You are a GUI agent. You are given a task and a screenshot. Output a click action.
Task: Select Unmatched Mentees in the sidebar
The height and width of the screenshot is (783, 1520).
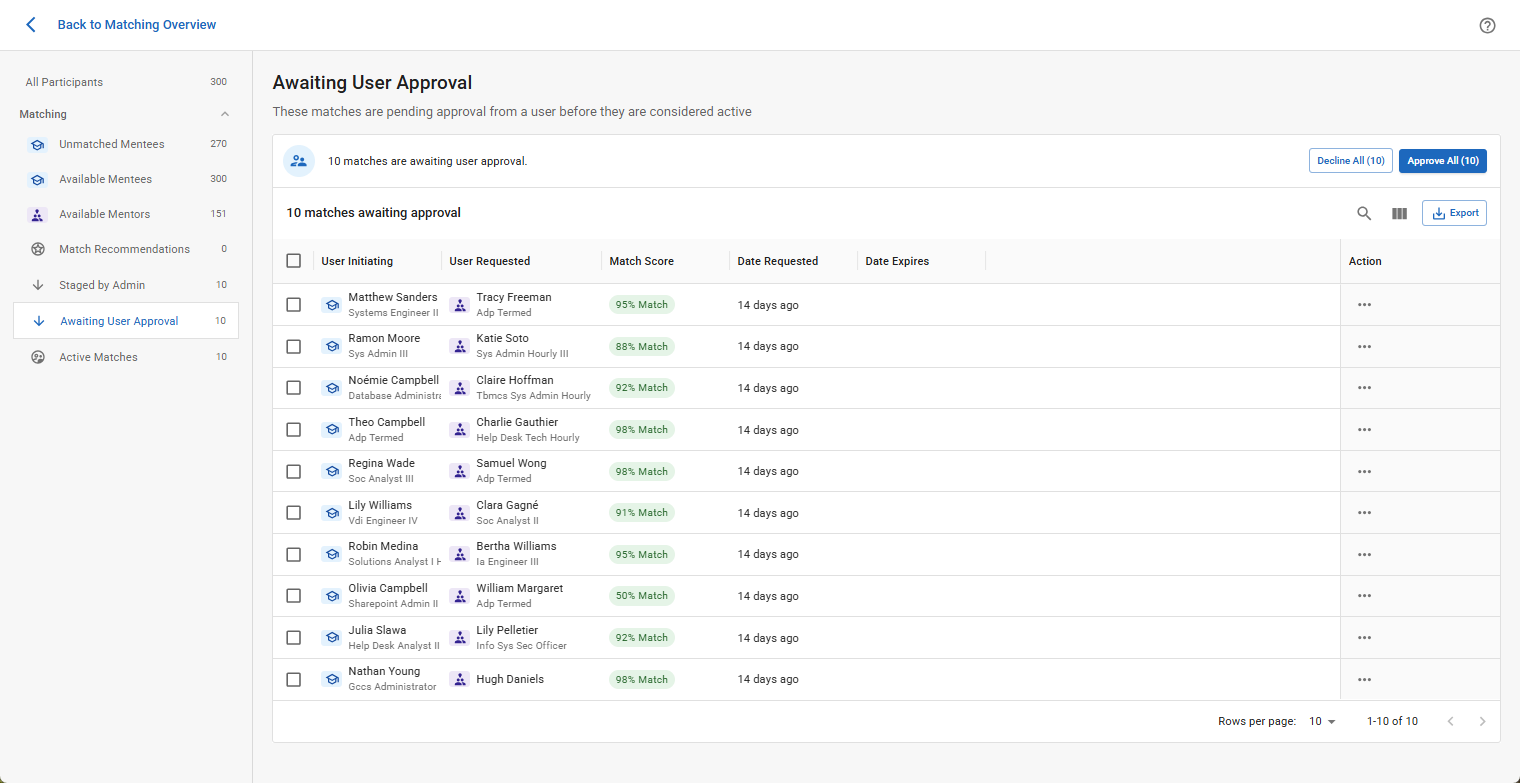coord(126,144)
